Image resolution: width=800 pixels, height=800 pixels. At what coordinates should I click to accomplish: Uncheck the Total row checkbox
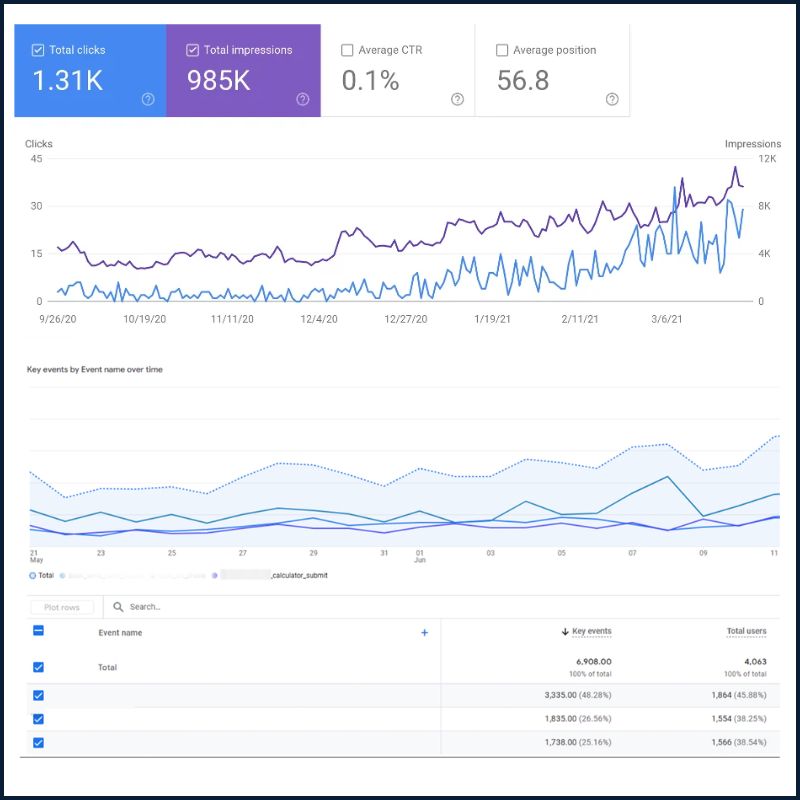(x=38, y=667)
